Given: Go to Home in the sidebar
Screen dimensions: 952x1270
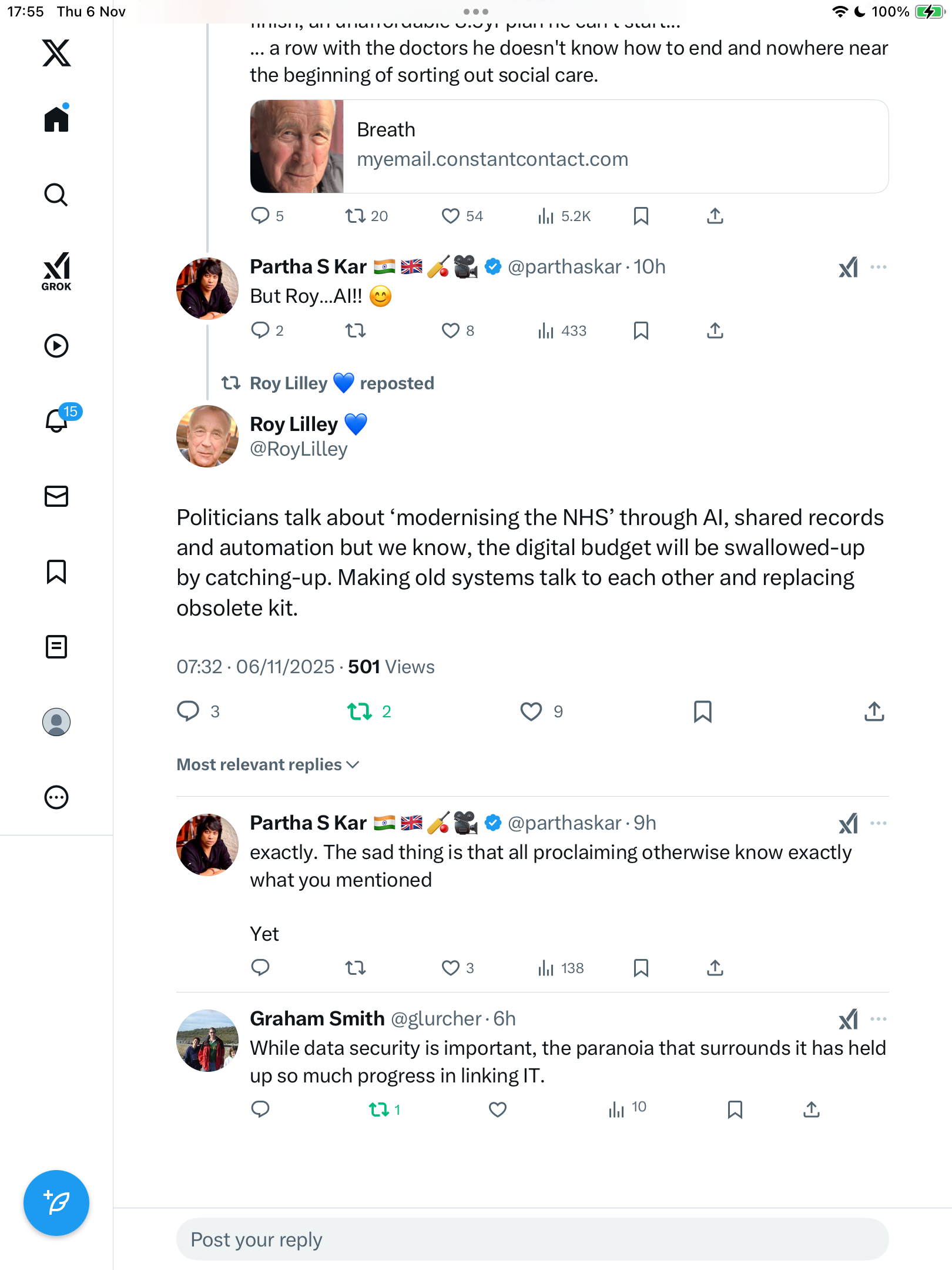Looking at the screenshot, I should click(56, 119).
